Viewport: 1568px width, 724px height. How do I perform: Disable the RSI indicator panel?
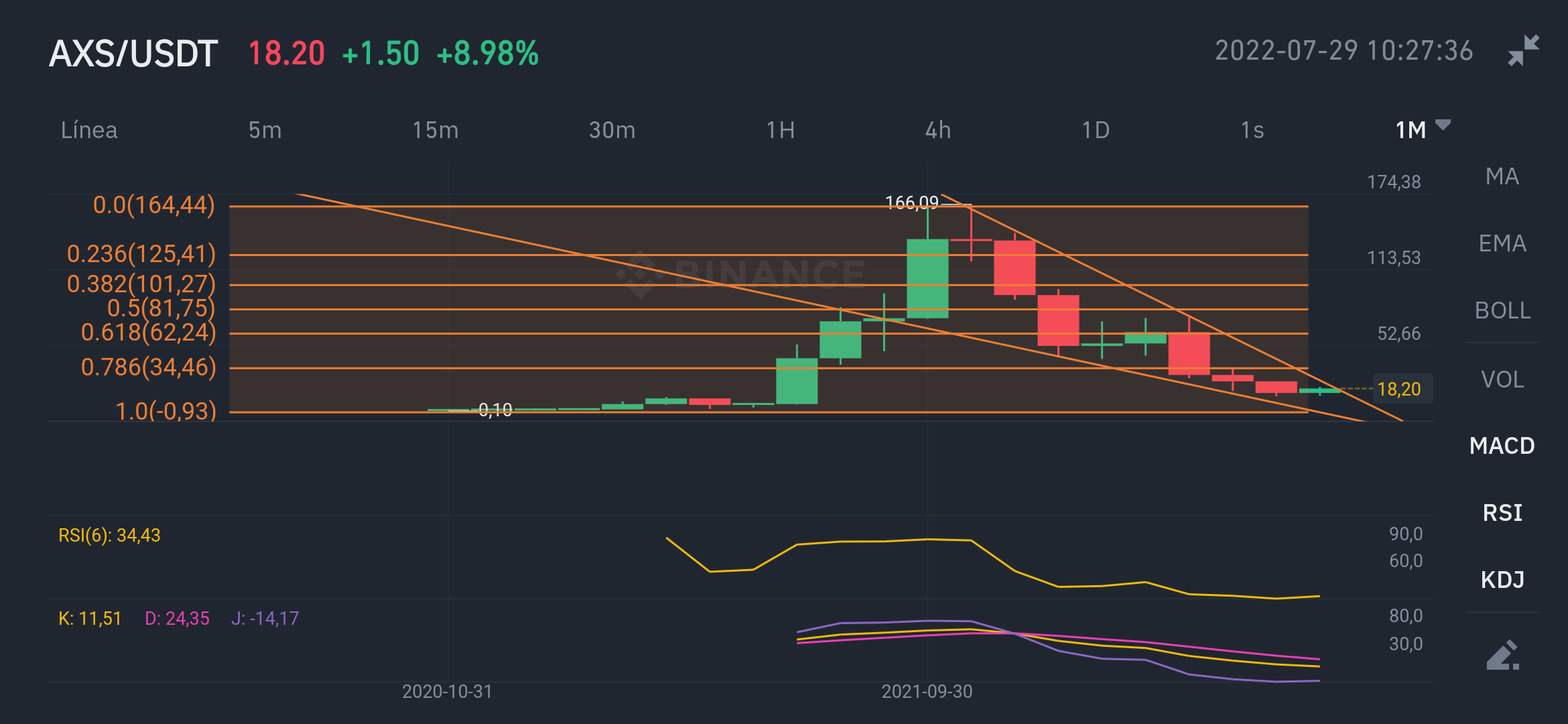pyautogui.click(x=1502, y=513)
